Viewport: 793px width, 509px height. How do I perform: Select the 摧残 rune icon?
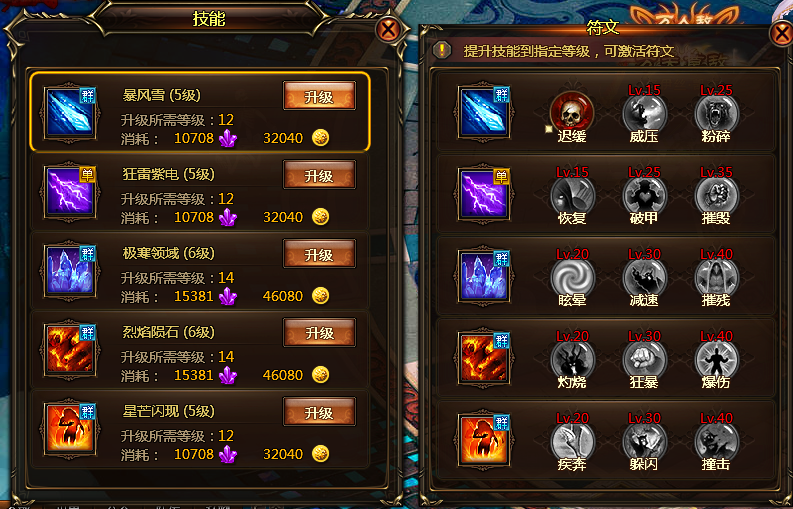pos(716,277)
